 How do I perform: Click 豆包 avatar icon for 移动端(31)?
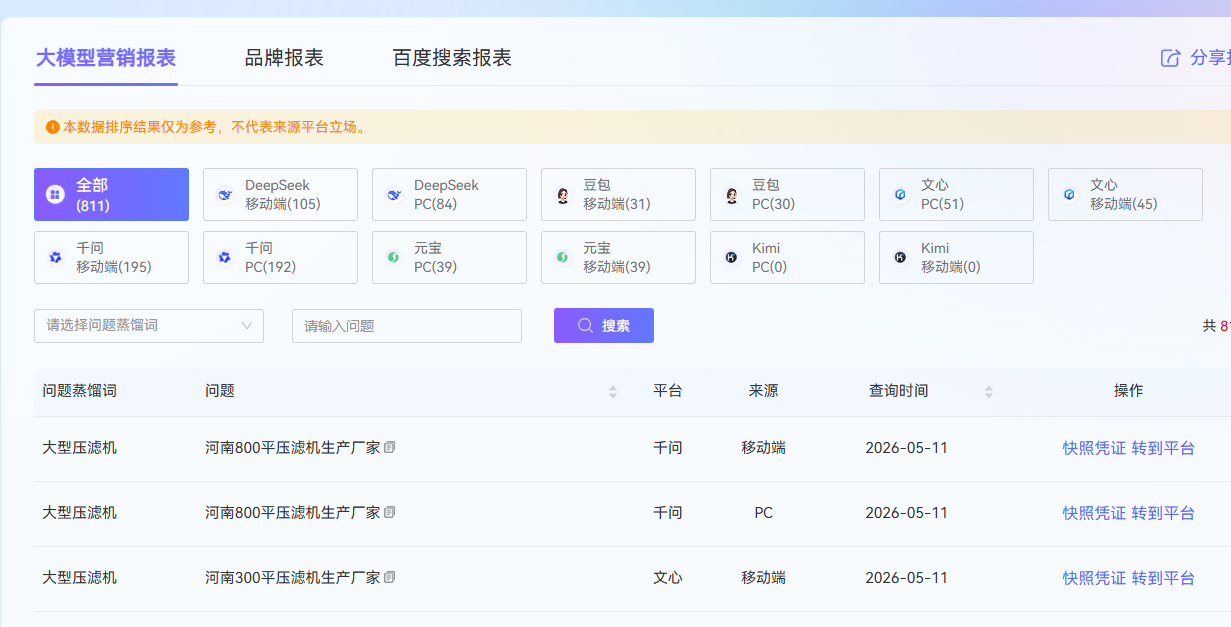[563, 194]
